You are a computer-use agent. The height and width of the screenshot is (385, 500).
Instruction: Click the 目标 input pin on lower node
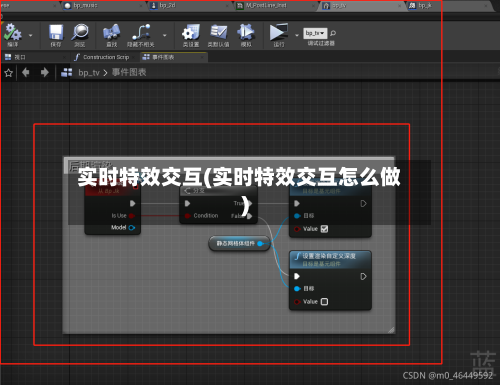click(297, 289)
